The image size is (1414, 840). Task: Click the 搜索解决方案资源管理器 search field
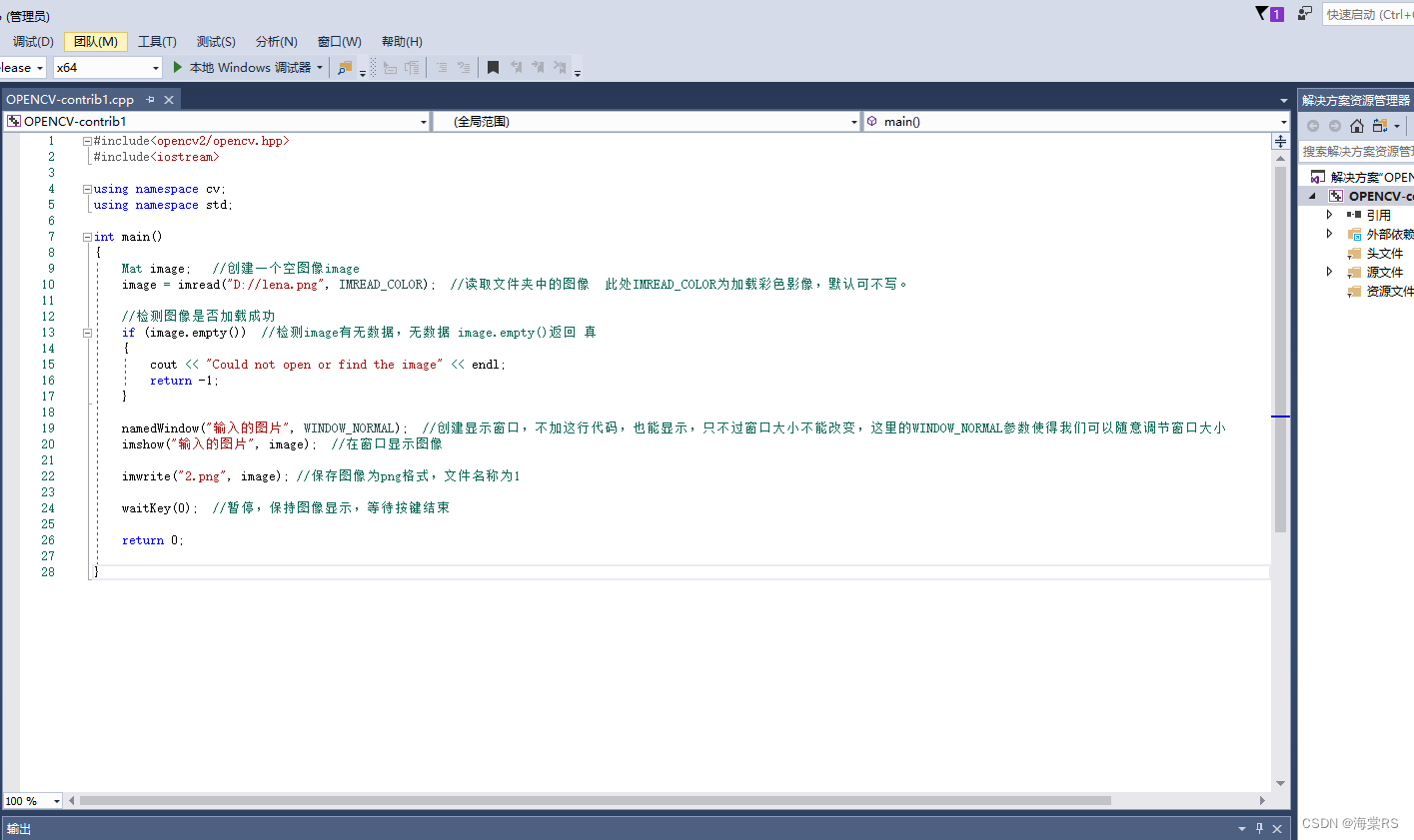click(1357, 151)
